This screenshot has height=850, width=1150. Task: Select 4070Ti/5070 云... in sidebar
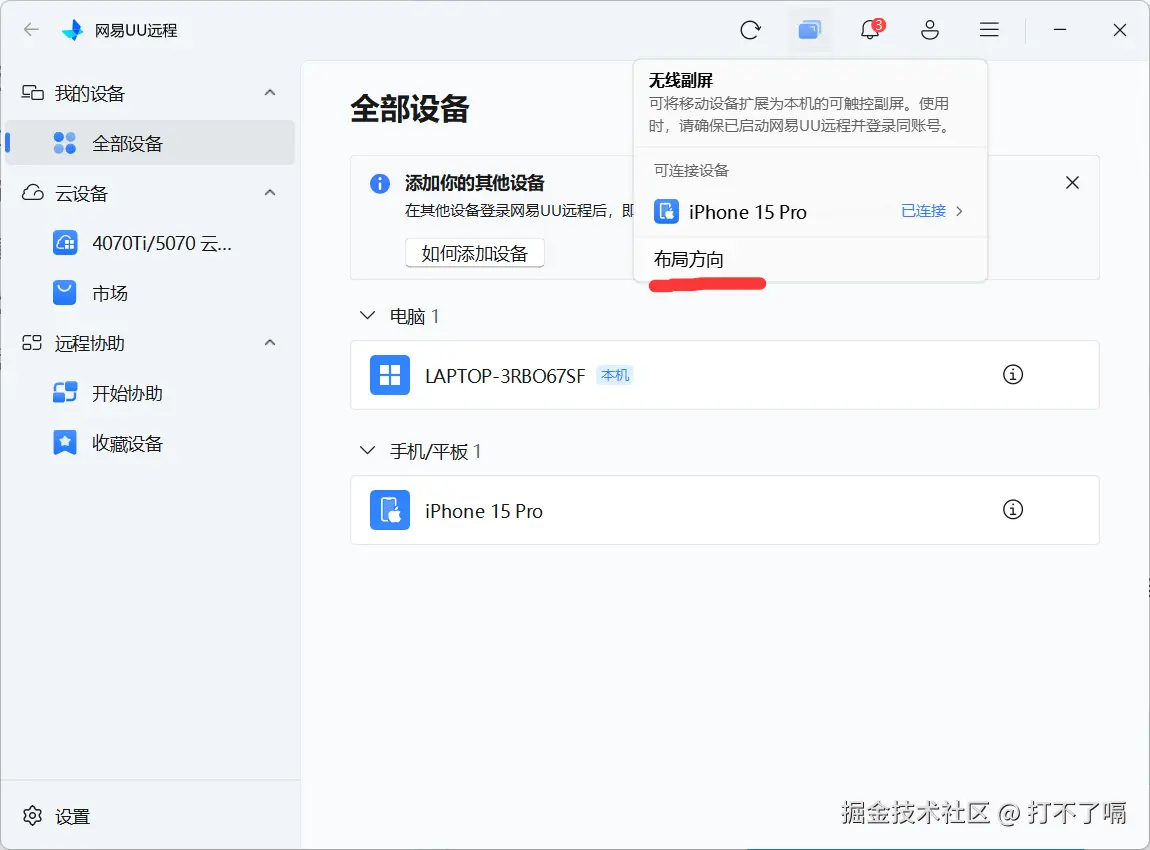[150, 243]
